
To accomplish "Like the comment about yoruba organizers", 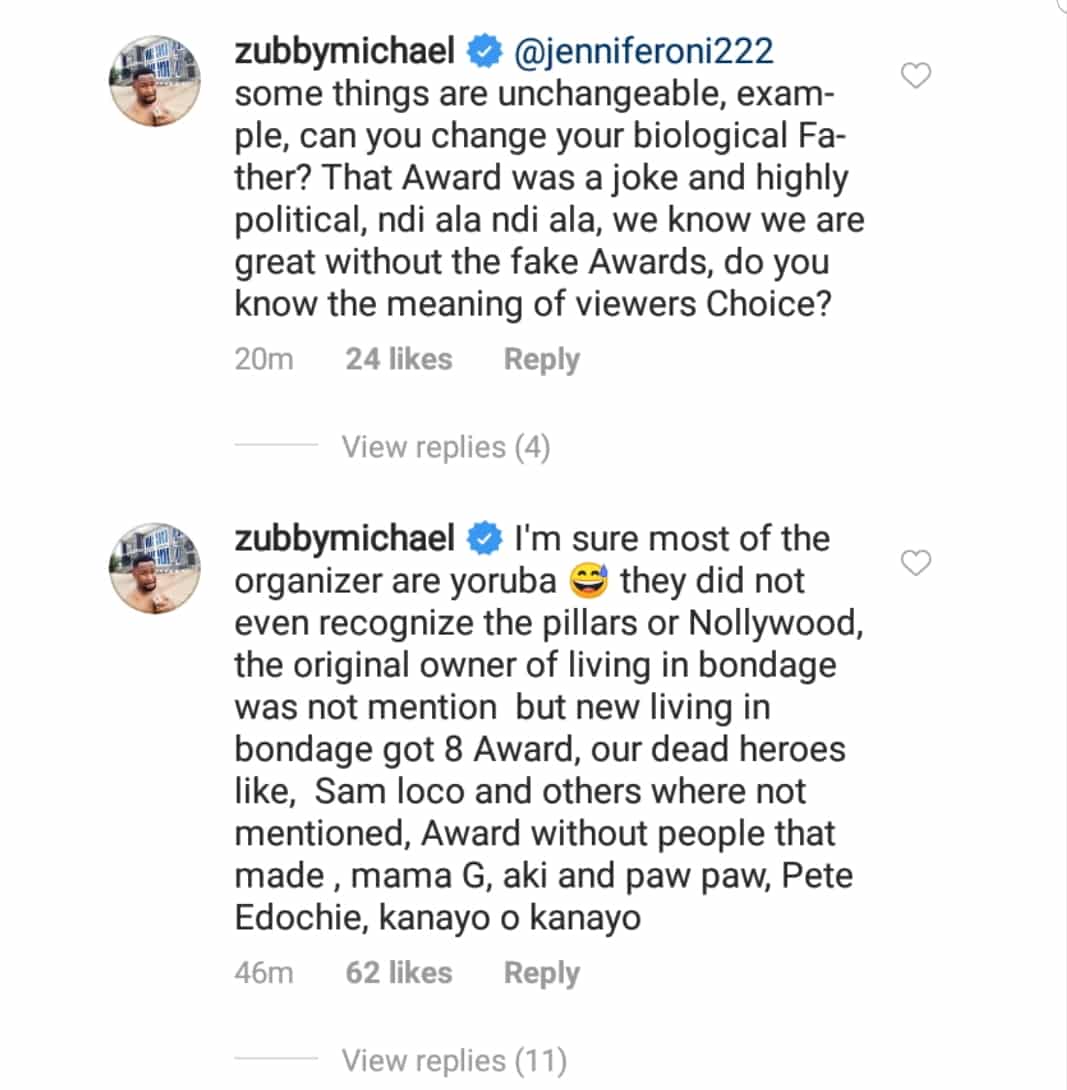I will point(916,564).
